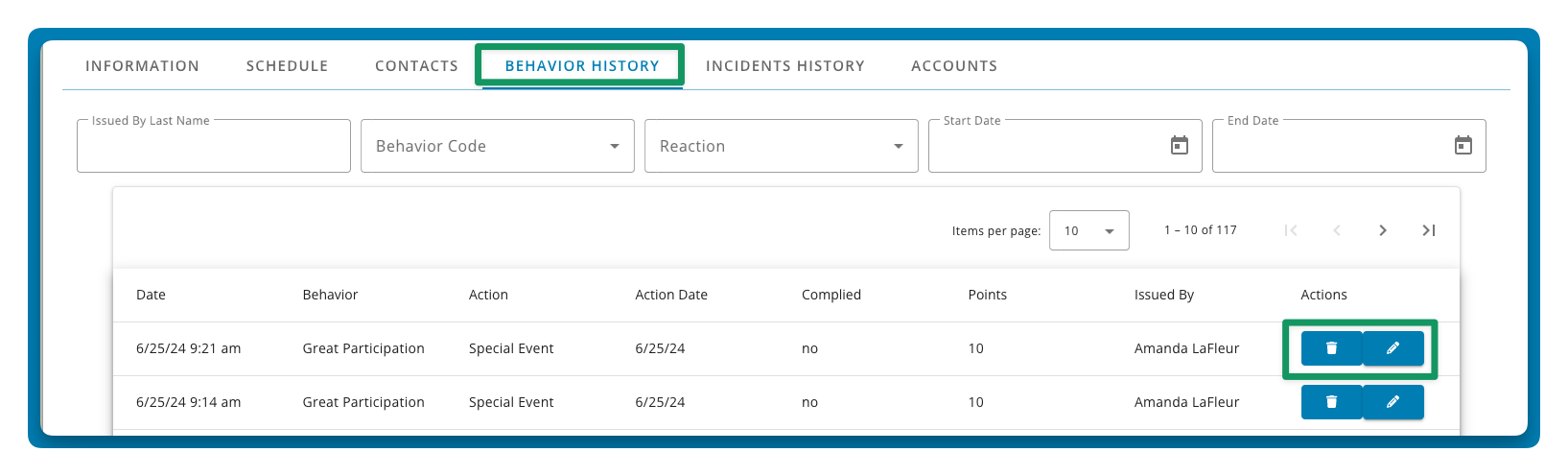Image resolution: width=1568 pixels, height=476 pixels.
Task: Click the Issued By column header
Action: [x=1164, y=295]
